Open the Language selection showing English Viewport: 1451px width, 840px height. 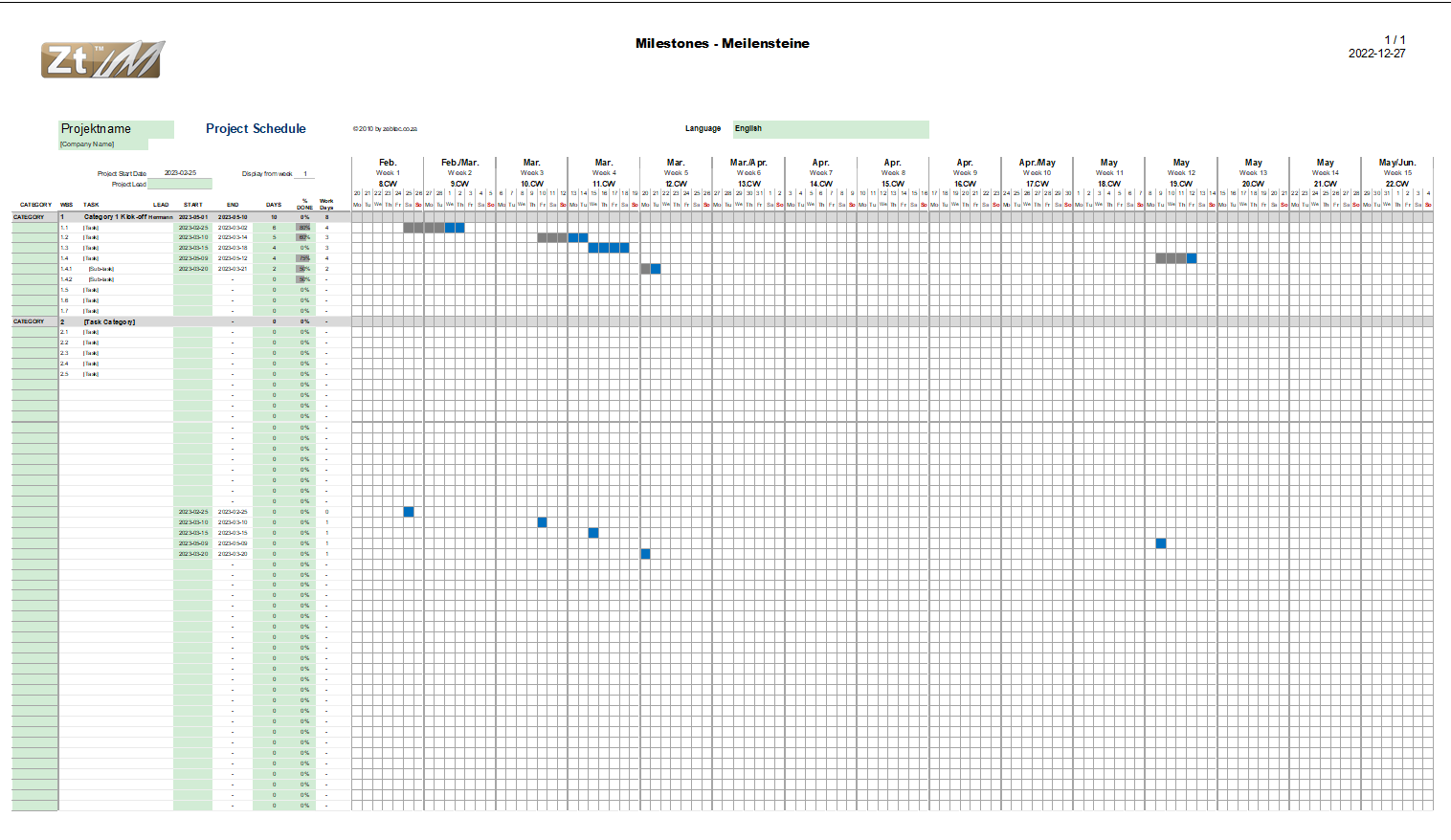tap(830, 129)
